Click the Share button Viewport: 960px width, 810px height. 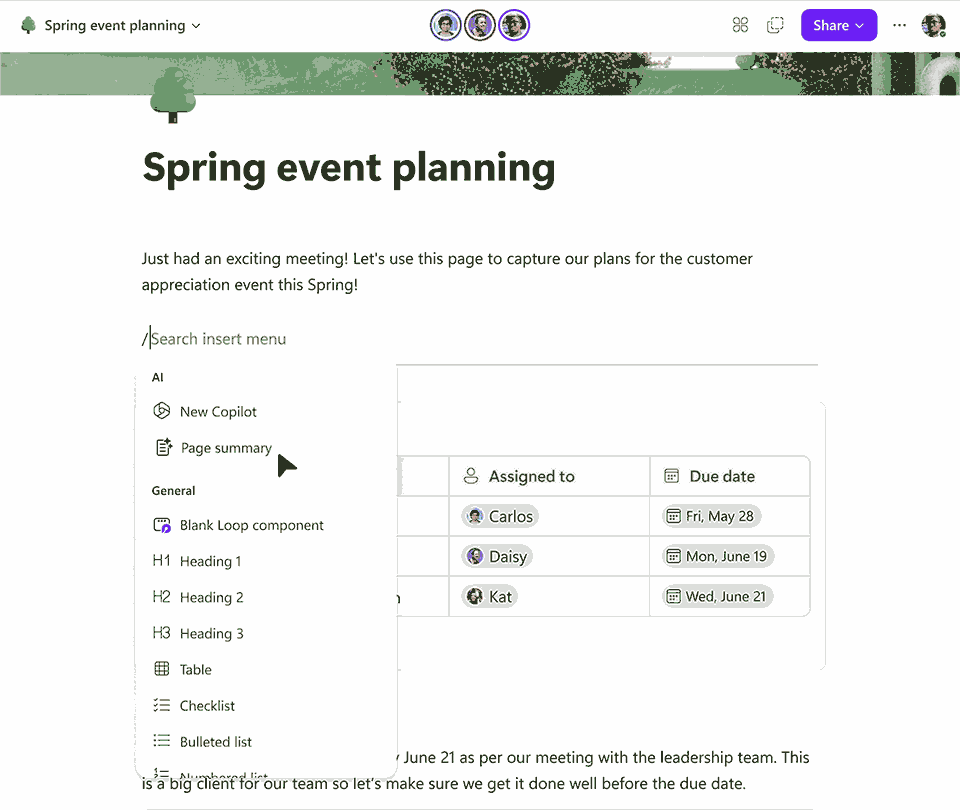click(x=831, y=25)
